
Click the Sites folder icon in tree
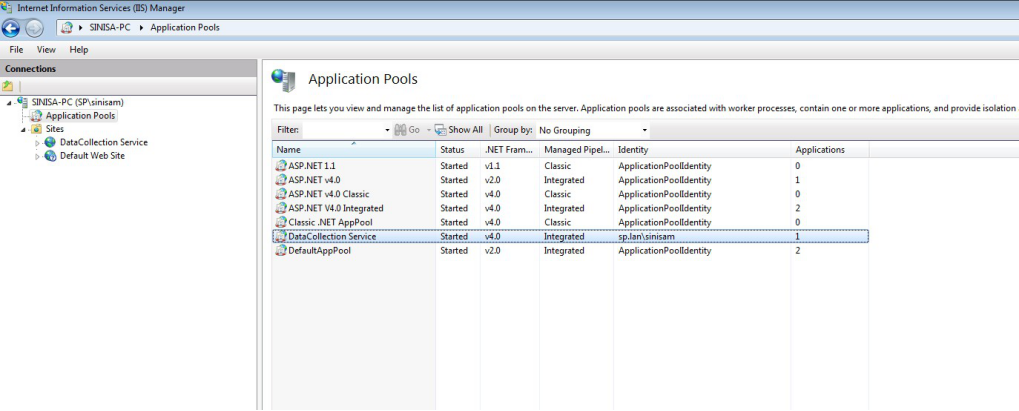click(36, 129)
